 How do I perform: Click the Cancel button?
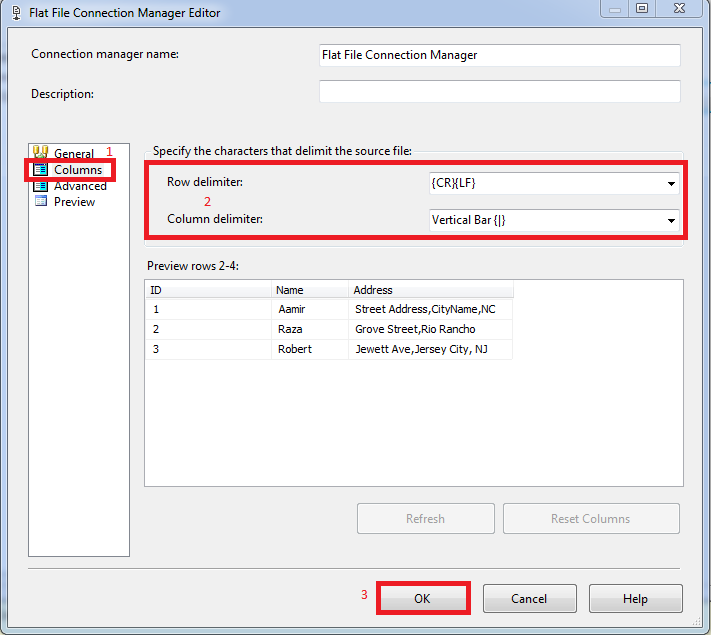(530, 599)
